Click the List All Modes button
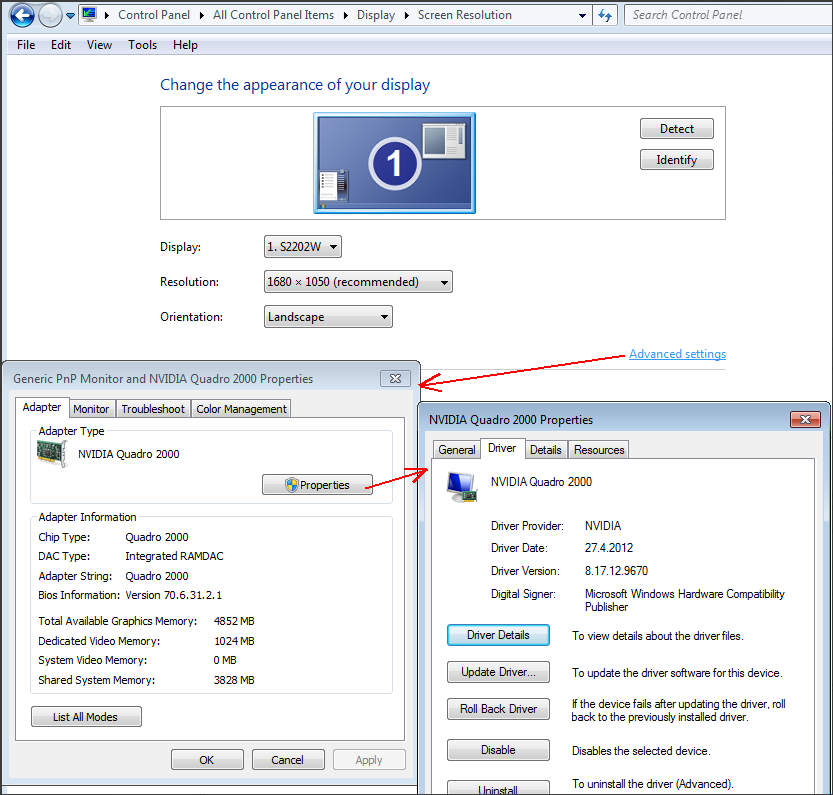833x795 pixels. 86,717
